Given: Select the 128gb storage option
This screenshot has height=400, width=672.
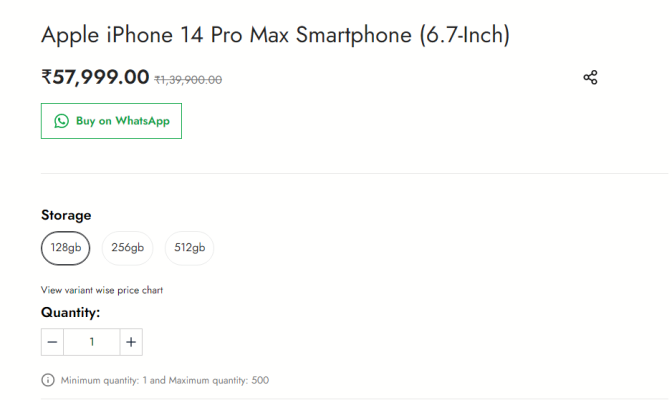Looking at the screenshot, I should point(66,248).
